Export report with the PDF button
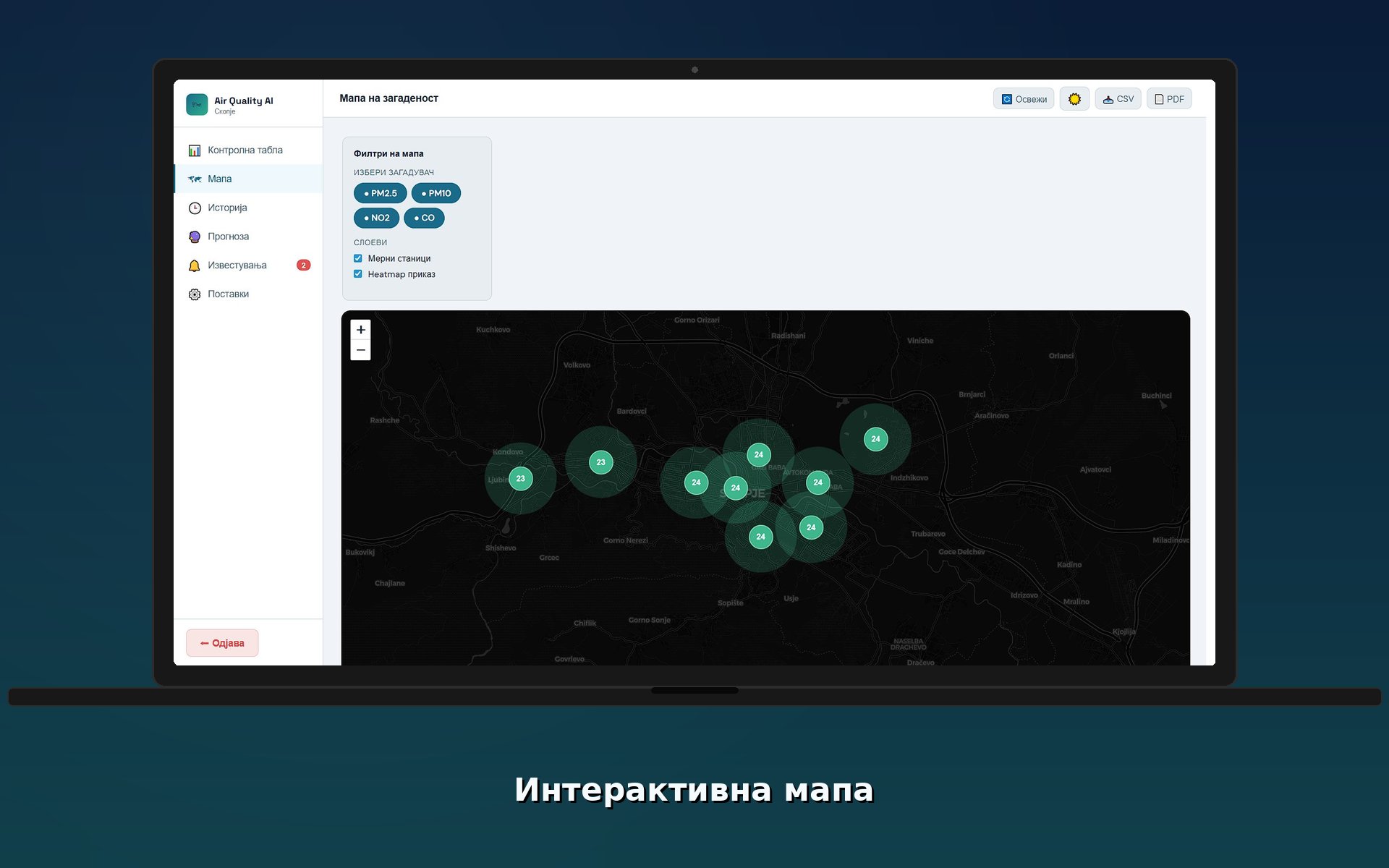Screen dimensions: 1389x868 click(x=1169, y=99)
